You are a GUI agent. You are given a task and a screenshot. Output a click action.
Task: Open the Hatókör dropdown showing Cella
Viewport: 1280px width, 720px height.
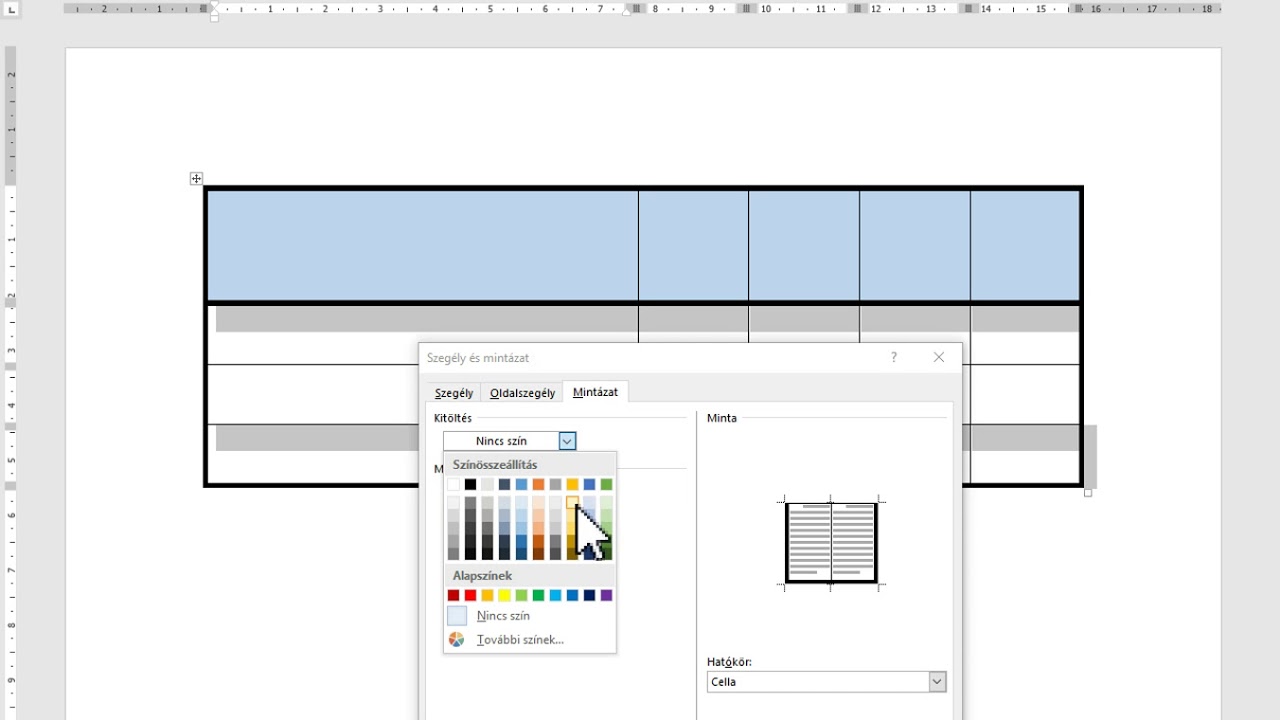[826, 682]
